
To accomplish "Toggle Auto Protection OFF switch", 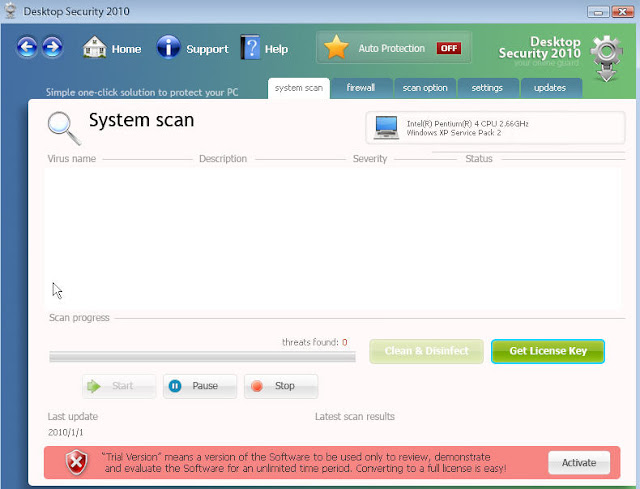I will pyautogui.click(x=449, y=48).
